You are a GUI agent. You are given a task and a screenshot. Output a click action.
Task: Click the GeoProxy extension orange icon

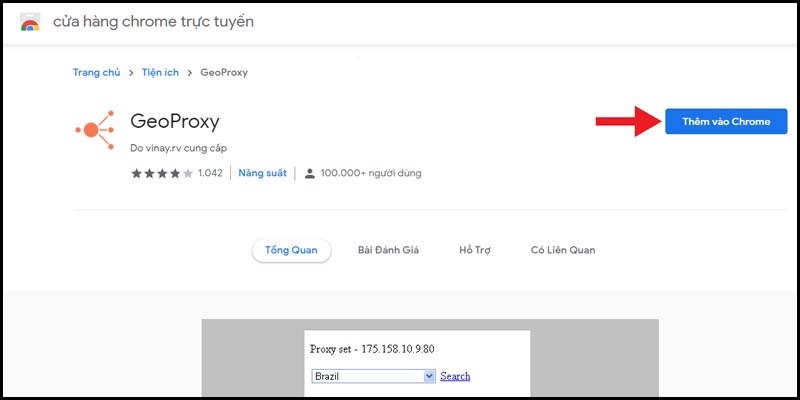94,130
